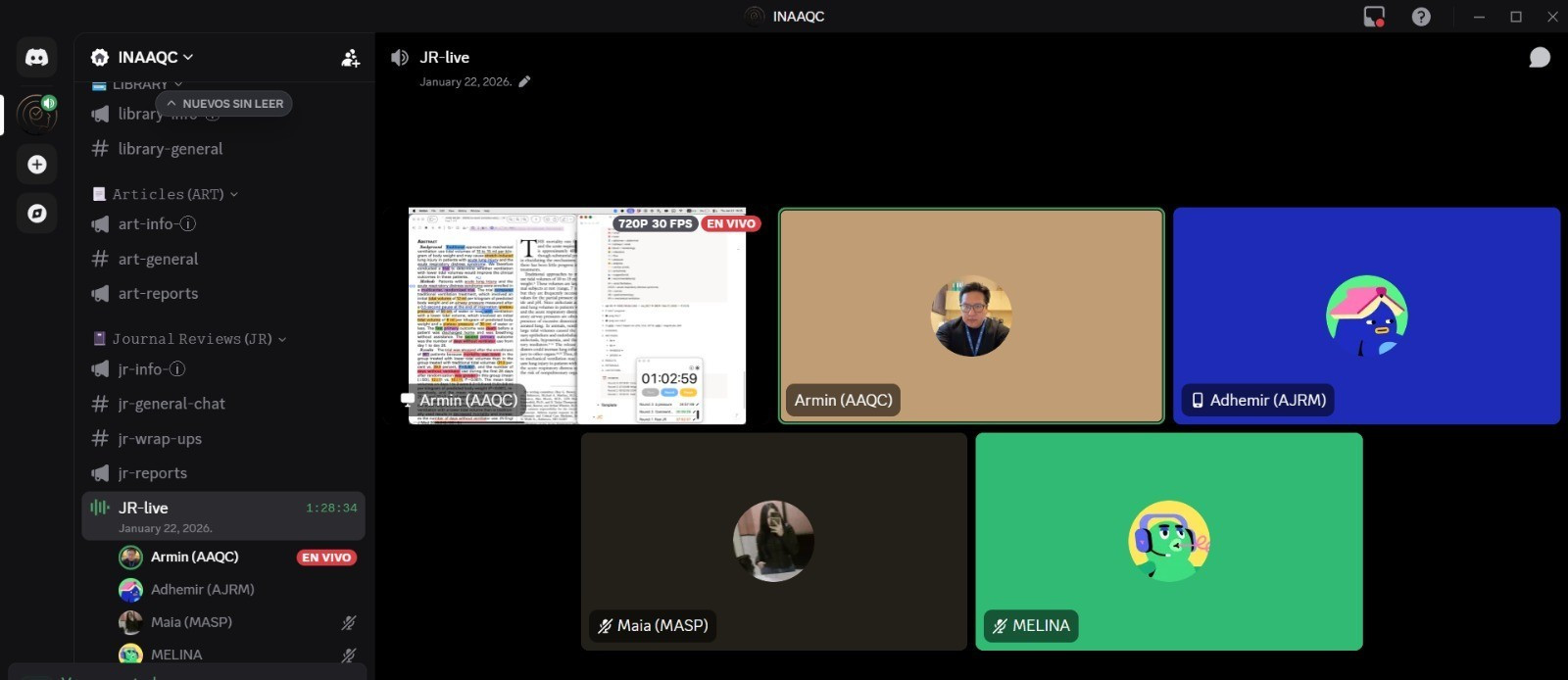The width and height of the screenshot is (1568, 680).
Task: Collapse the Articles (ART) category
Action: tap(168, 194)
